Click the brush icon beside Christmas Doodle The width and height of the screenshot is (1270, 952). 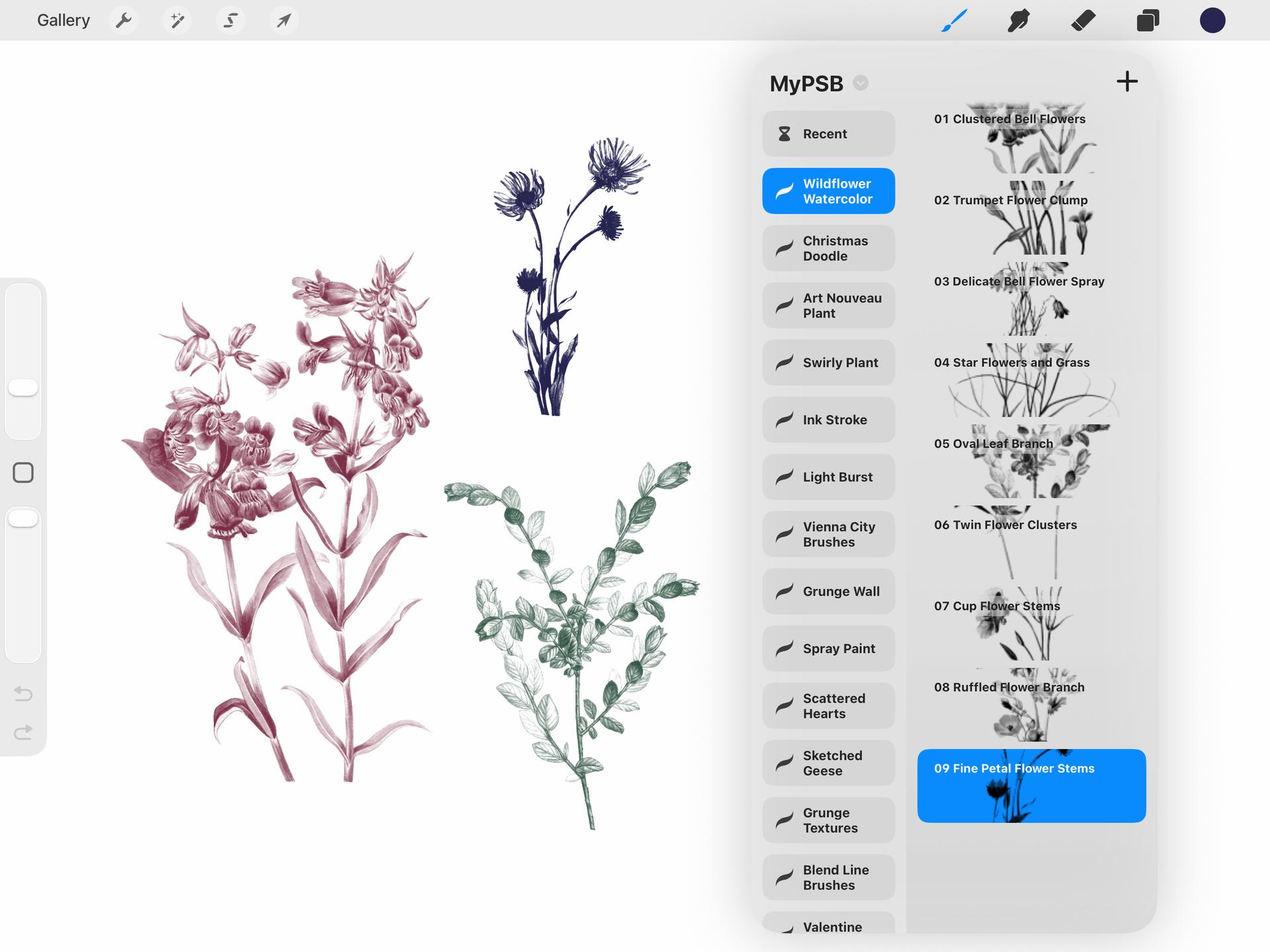point(784,249)
